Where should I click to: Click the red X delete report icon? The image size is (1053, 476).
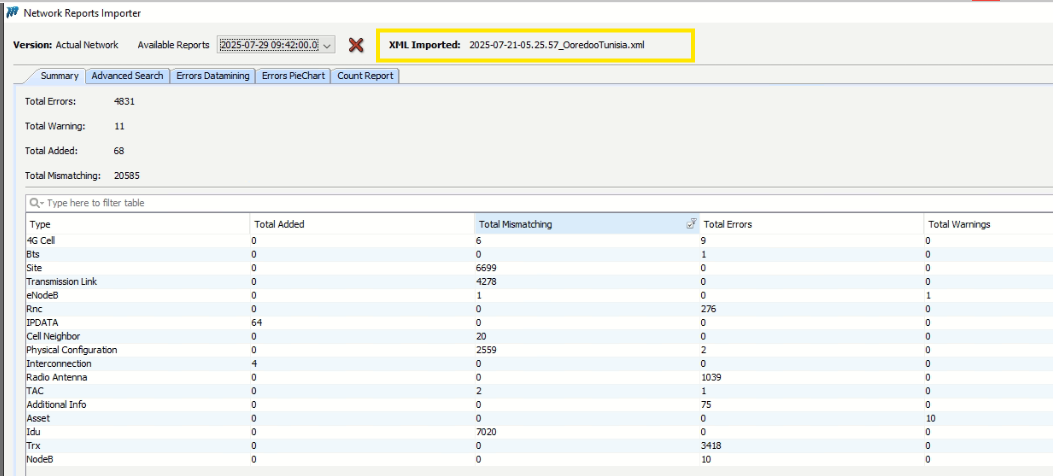[355, 45]
